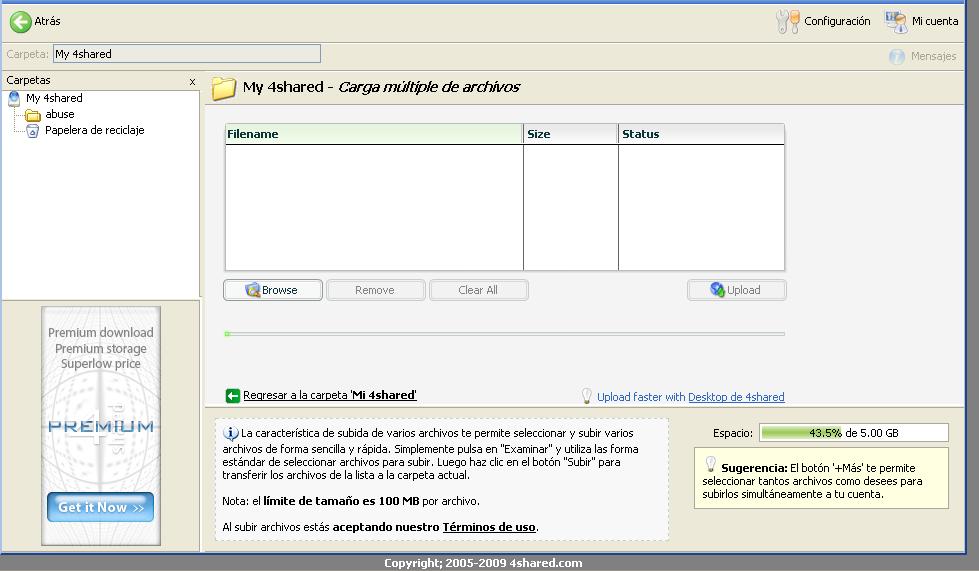Viewport: 979px width, 571px height.
Task: Click the Upload button
Action: coord(736,290)
